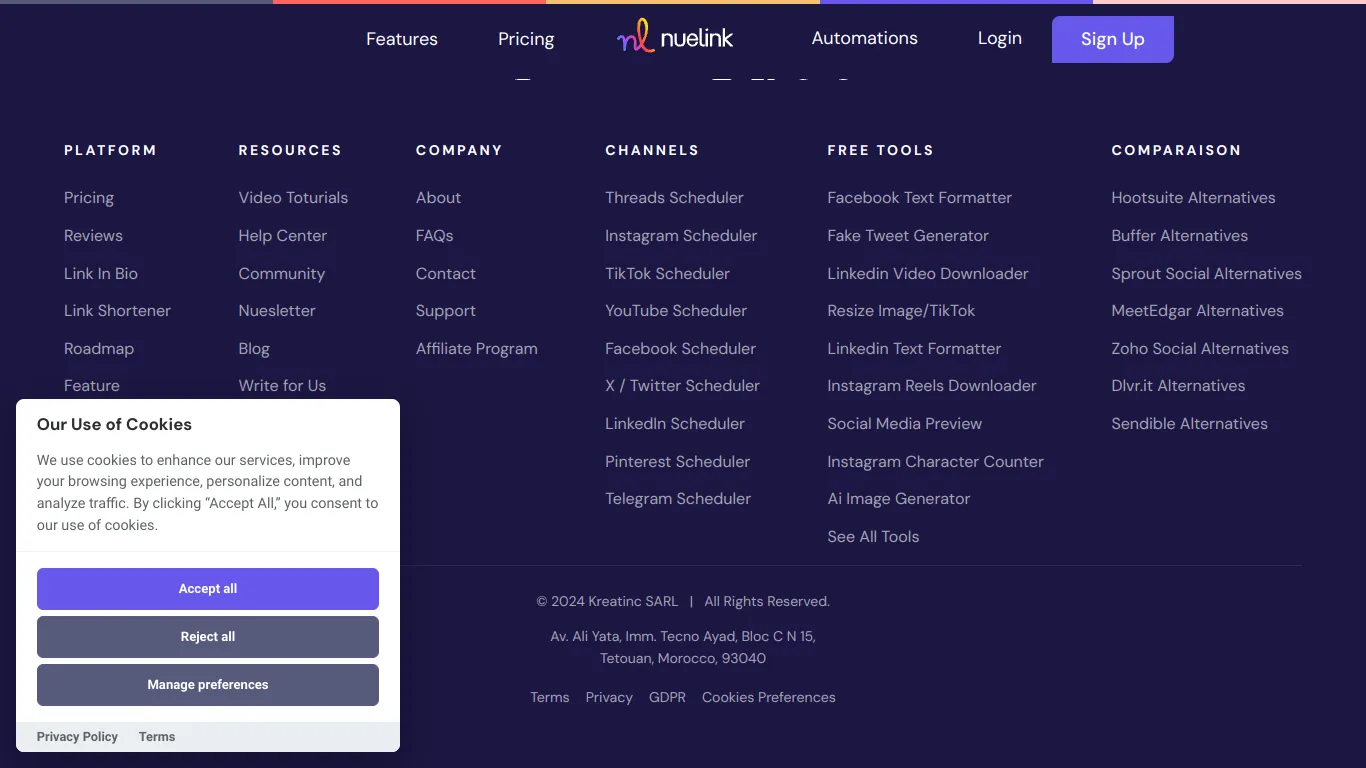This screenshot has width=1366, height=768.
Task: Open the About page
Action: (438, 198)
